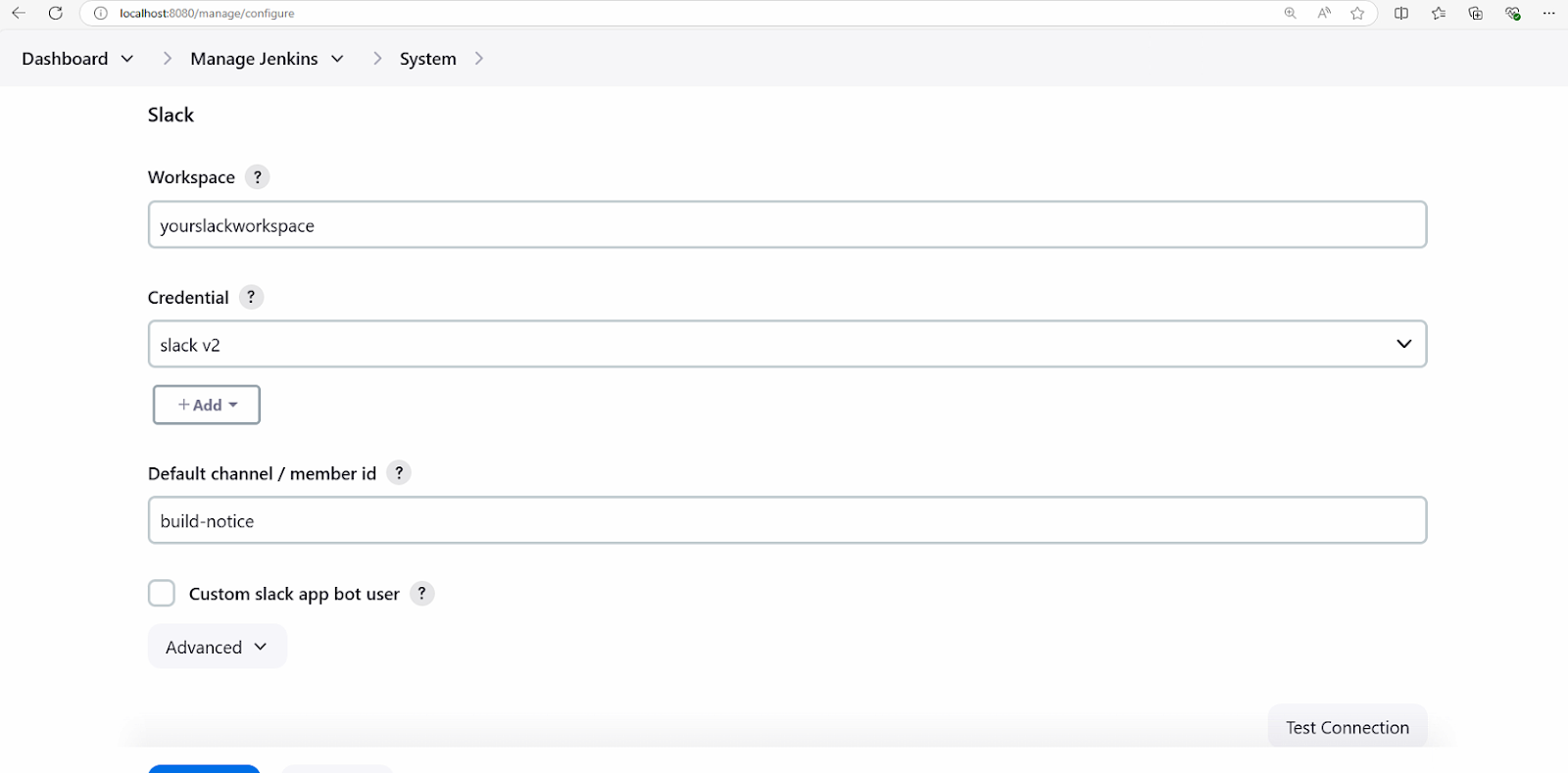Show help for the Credential field
Image resolution: width=1568 pixels, height=773 pixels.
[251, 297]
